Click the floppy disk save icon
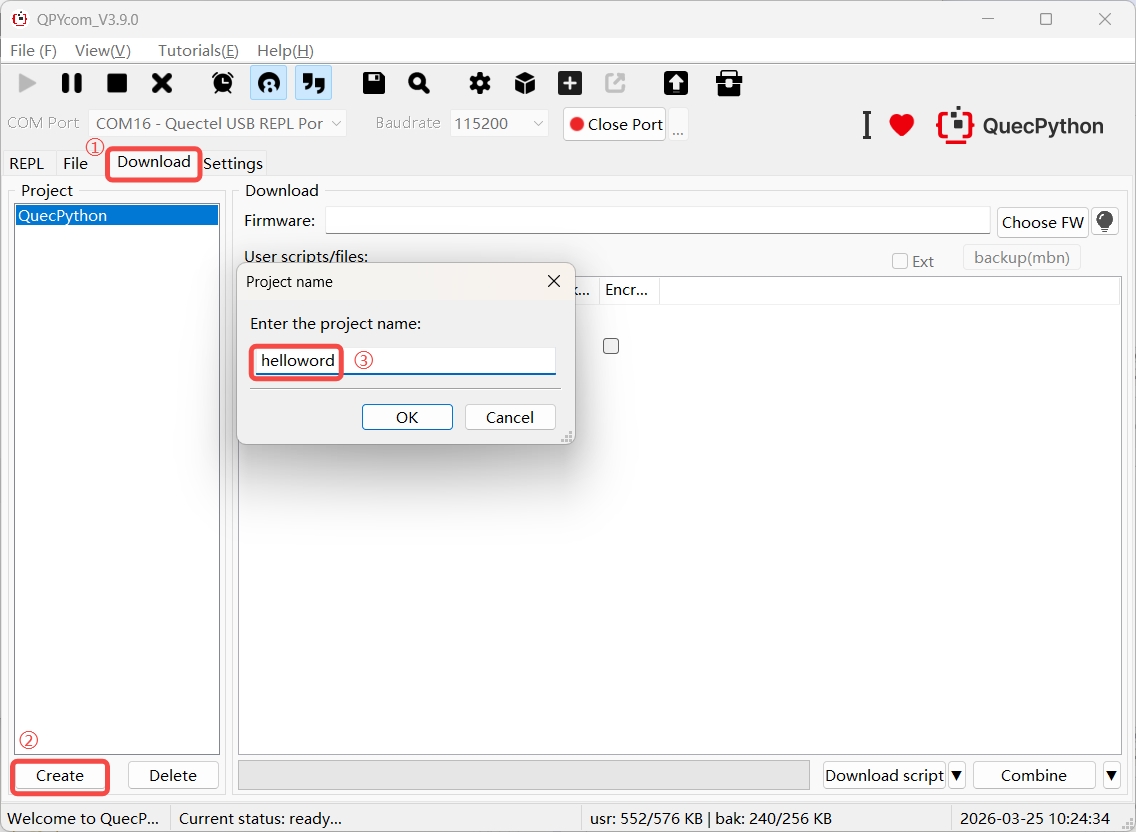The width and height of the screenshot is (1136, 832). (x=374, y=83)
